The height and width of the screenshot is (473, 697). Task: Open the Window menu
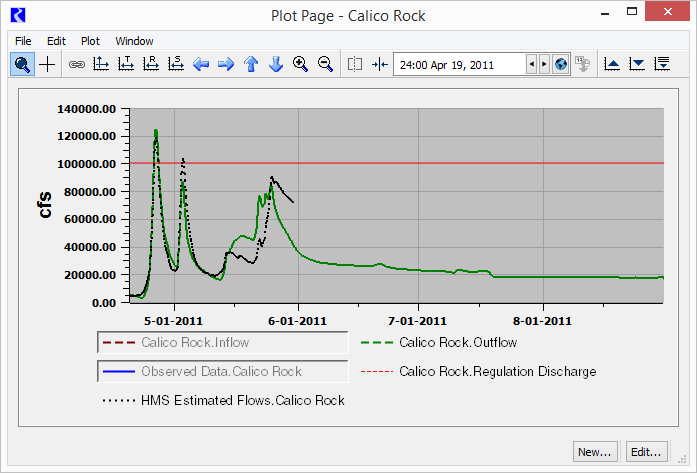(x=134, y=41)
